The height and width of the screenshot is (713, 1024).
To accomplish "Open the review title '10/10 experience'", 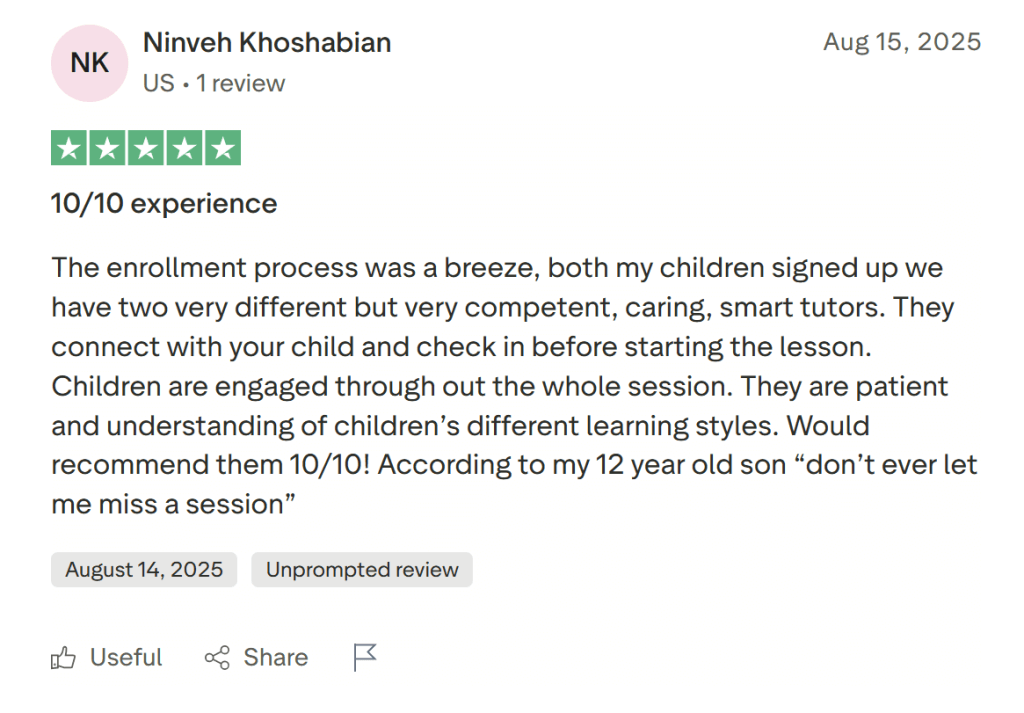I will [163, 204].
